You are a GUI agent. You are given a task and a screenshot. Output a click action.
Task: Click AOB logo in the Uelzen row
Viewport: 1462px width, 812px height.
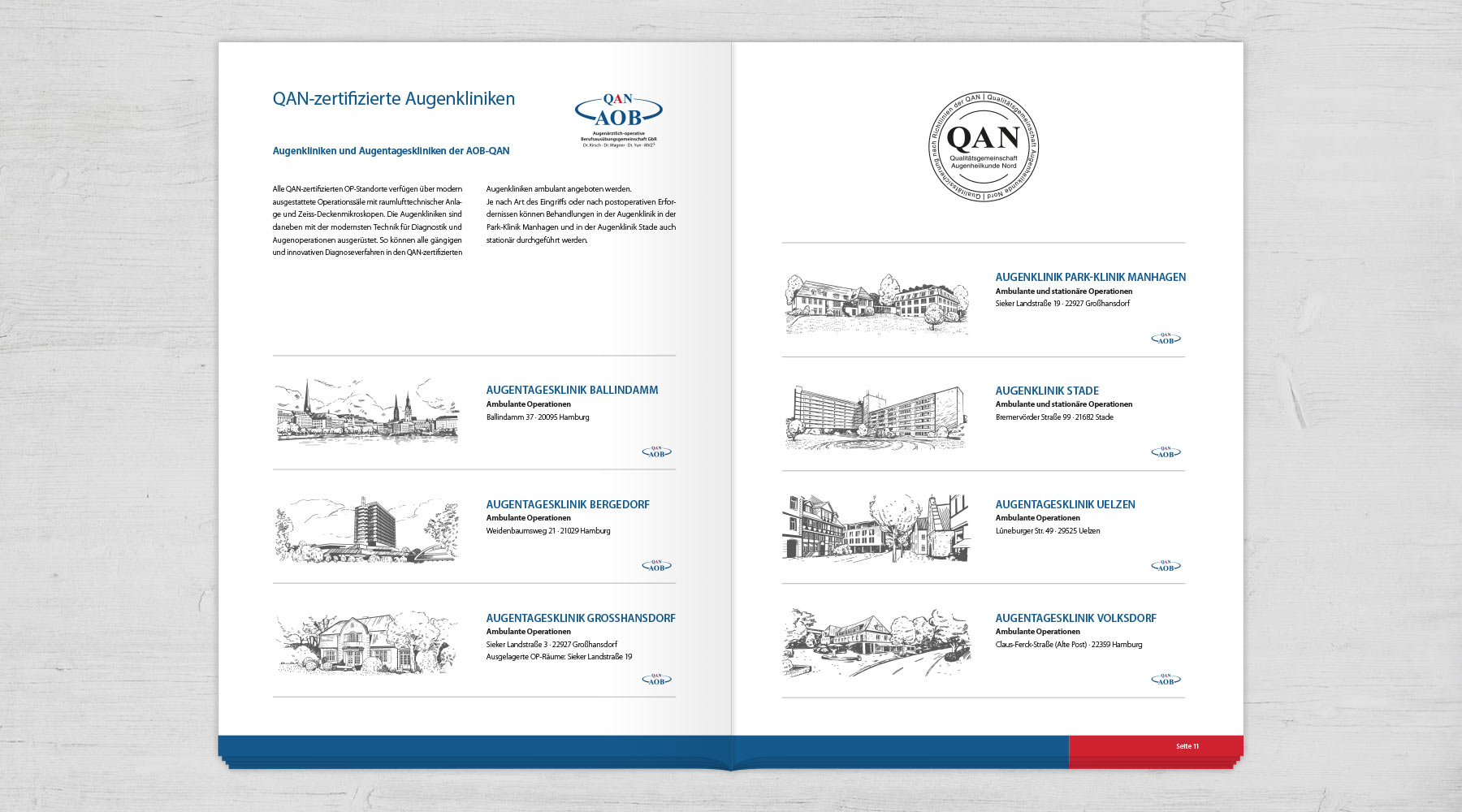tap(1166, 566)
